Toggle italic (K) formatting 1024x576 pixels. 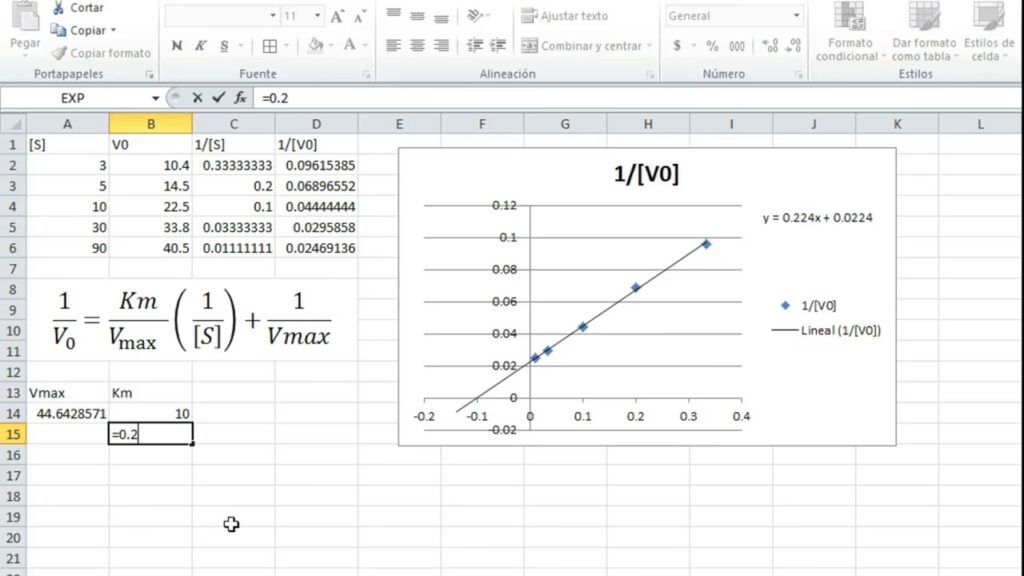(201, 46)
